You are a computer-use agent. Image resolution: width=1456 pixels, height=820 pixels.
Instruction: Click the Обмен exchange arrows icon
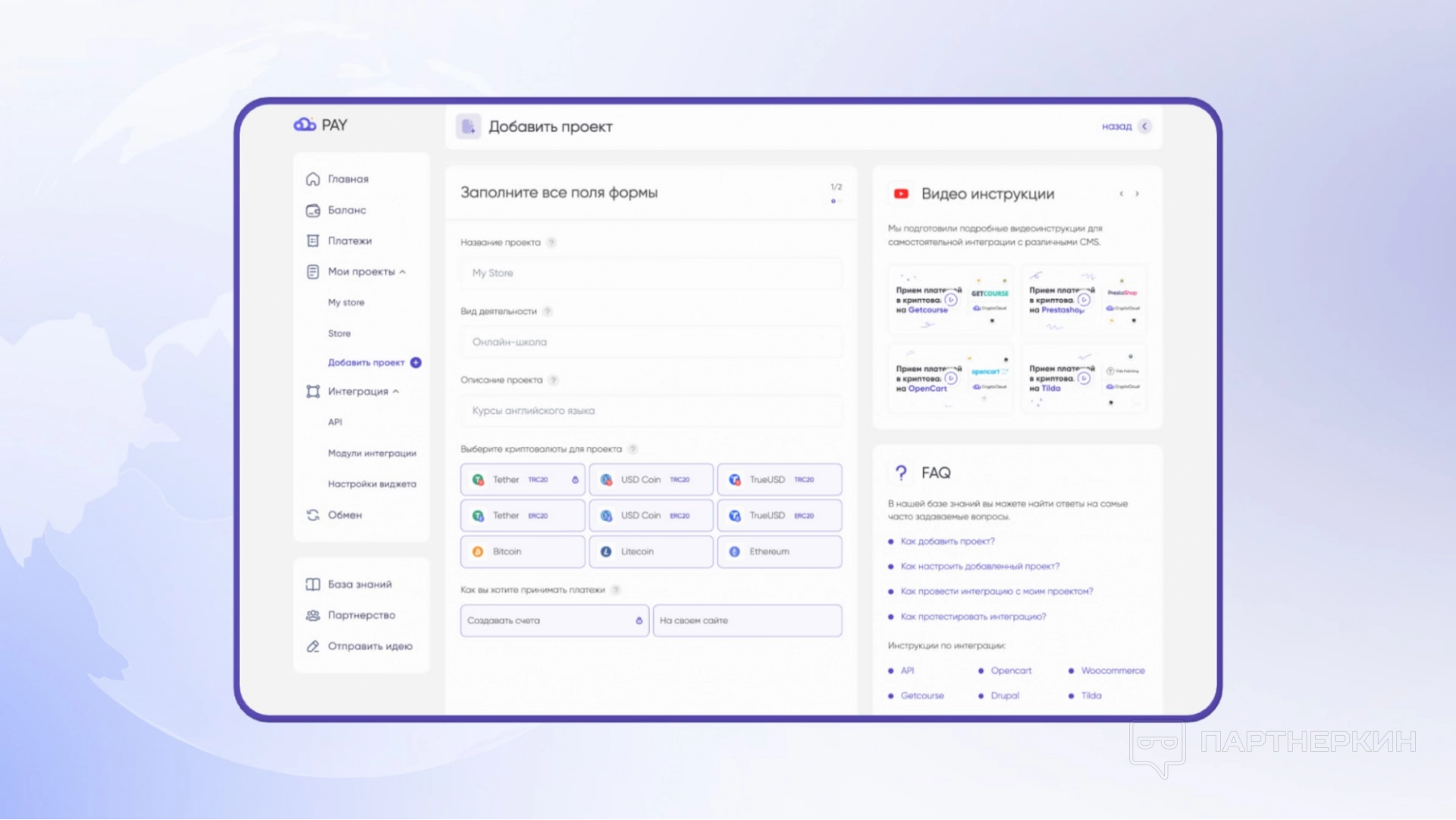point(312,515)
